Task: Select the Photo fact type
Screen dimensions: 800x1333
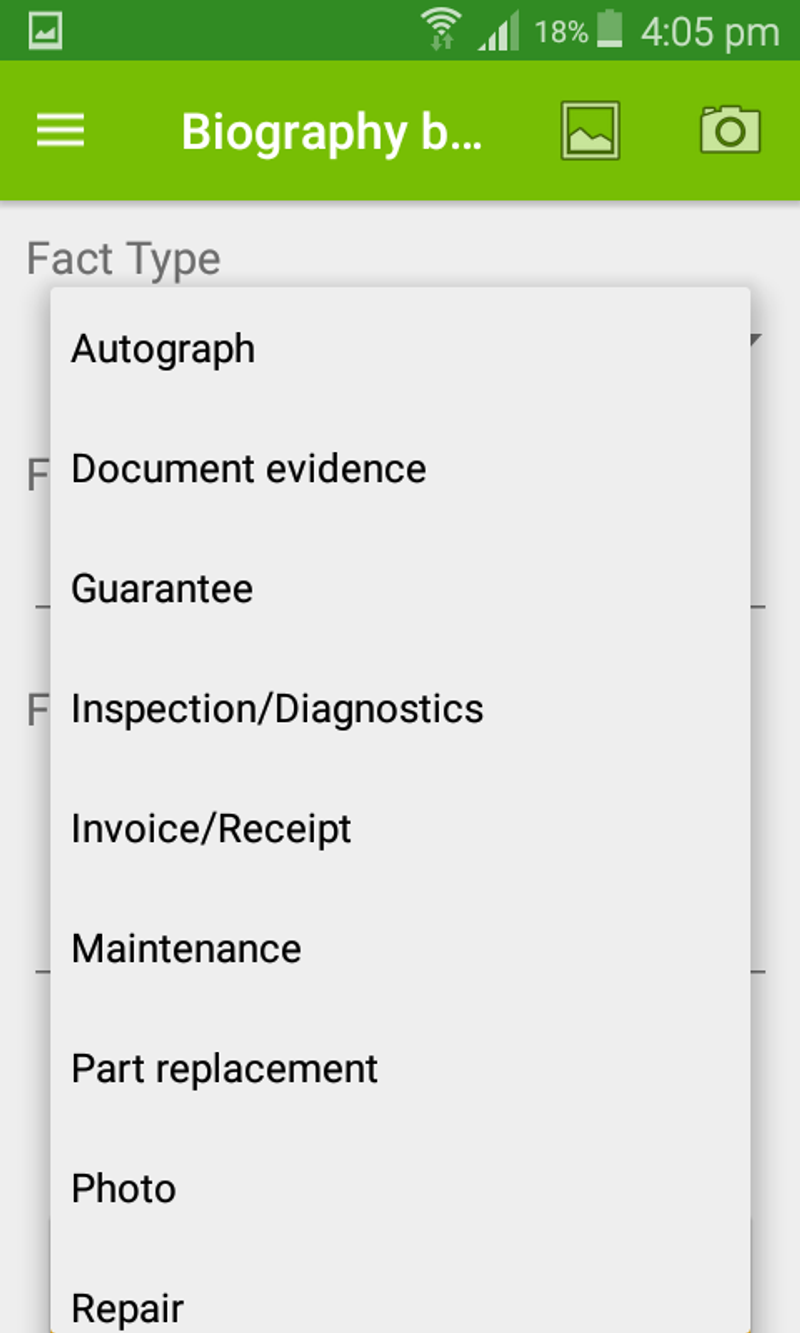Action: coord(123,1188)
